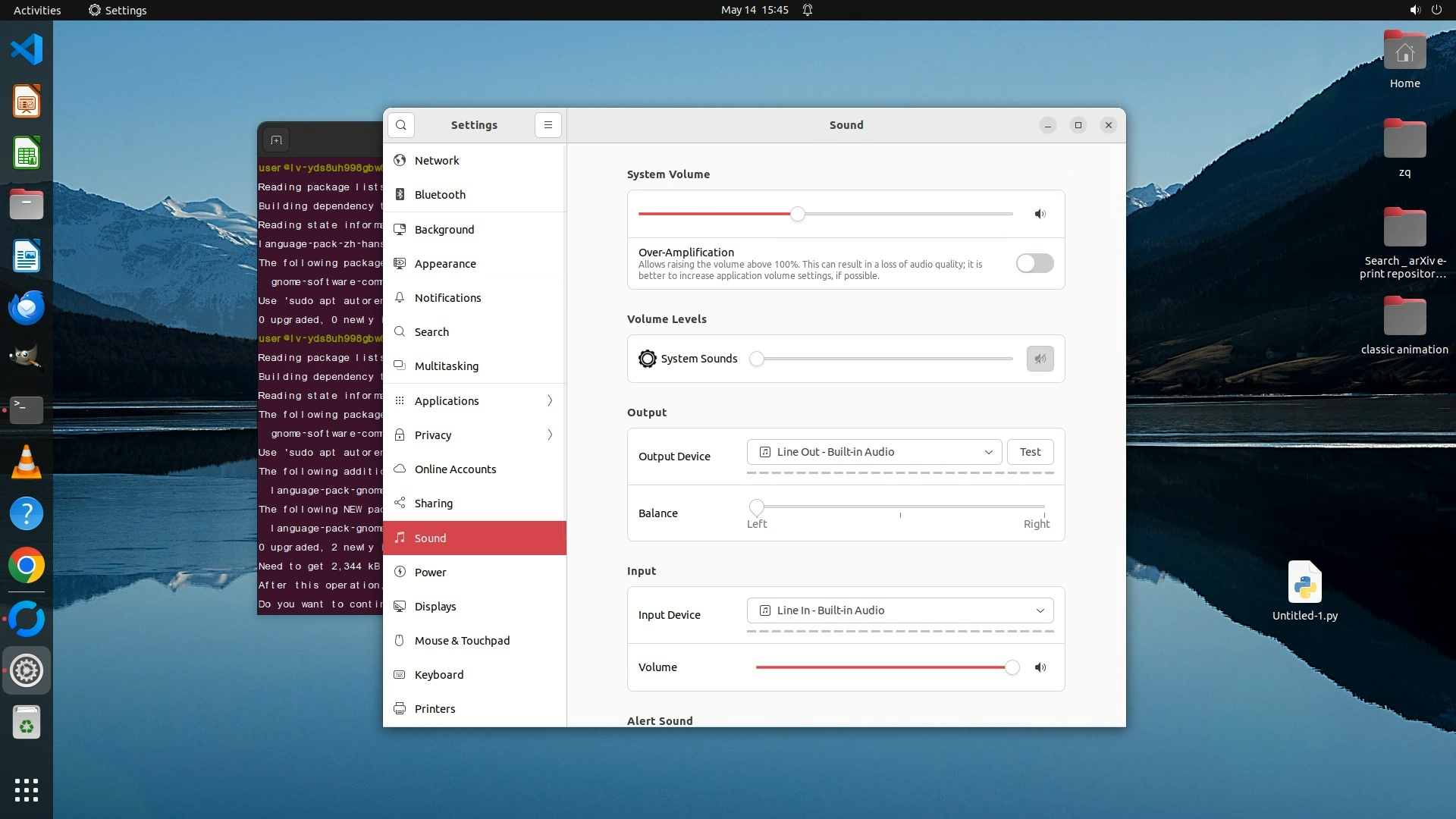
Task: Mute system volume via its speaker icon
Action: pos(1040,214)
